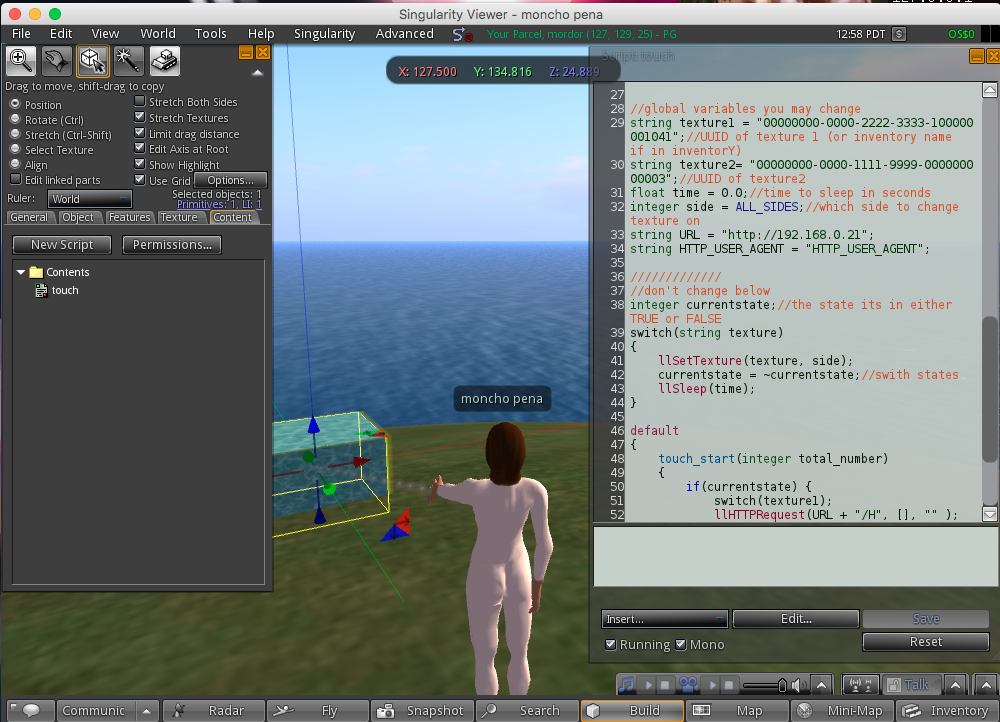Expand the Communicate dropdown arrow
The width and height of the screenshot is (1000, 722).
tap(147, 711)
